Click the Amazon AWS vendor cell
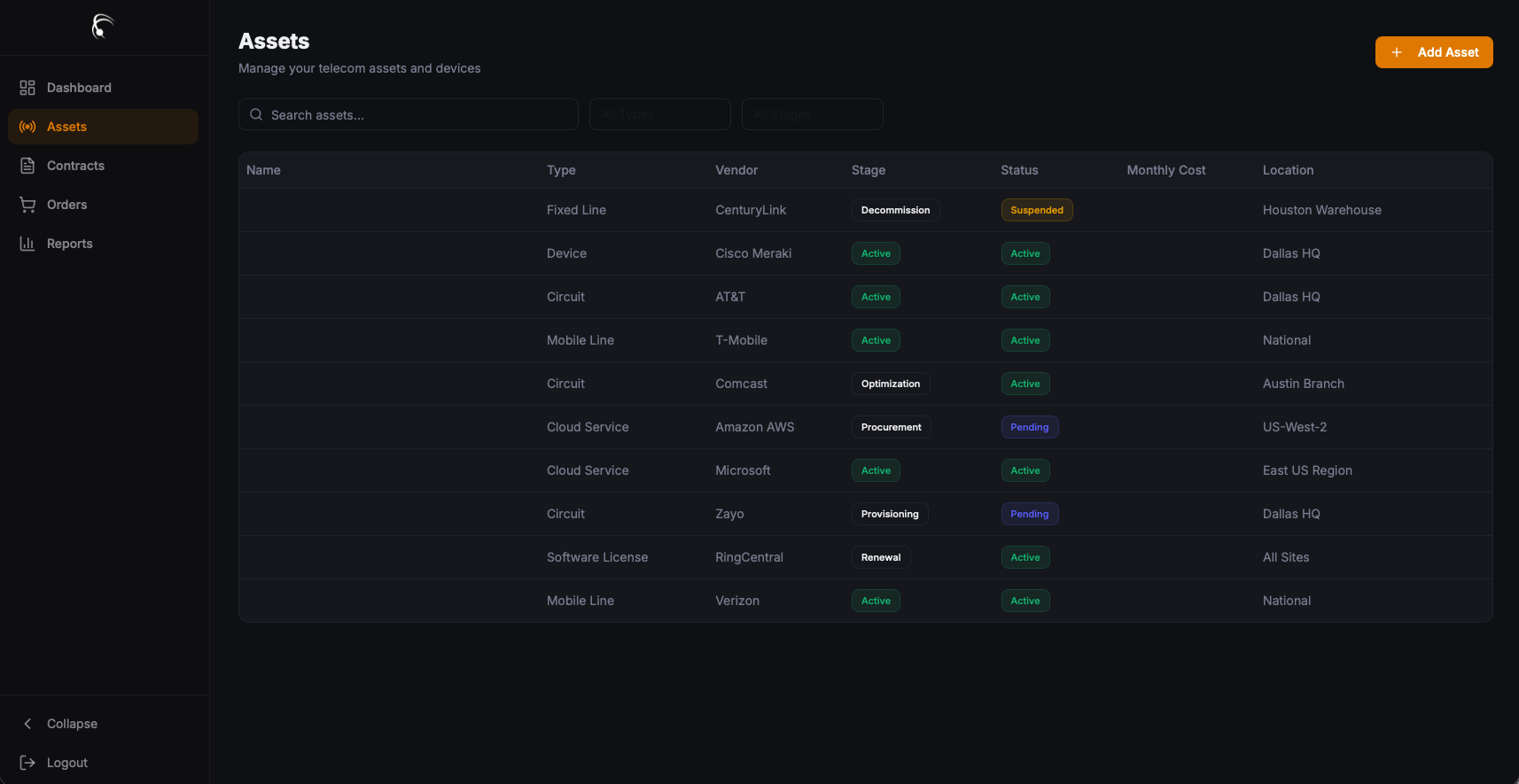The height and width of the screenshot is (784, 1519). click(x=755, y=427)
